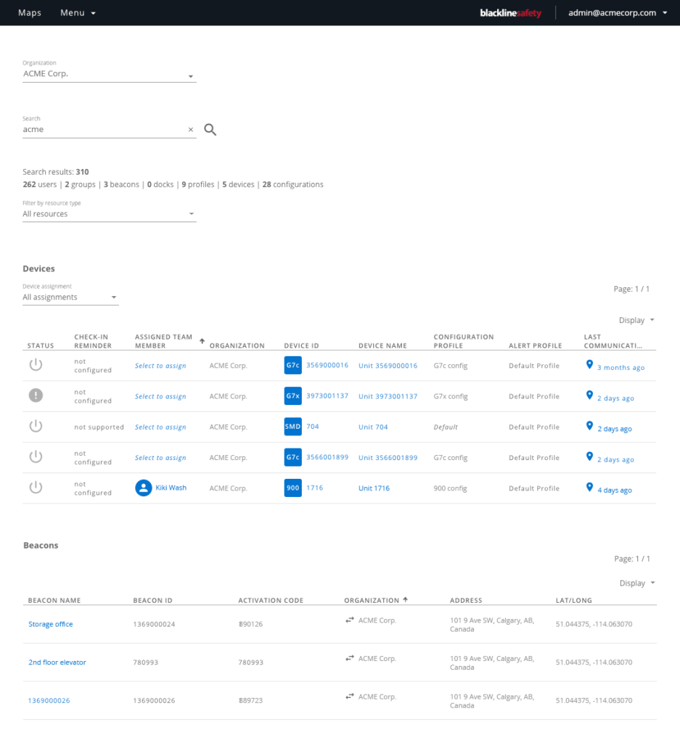Sort by Activation Code column header
This screenshot has width=680, height=743.
(x=271, y=600)
